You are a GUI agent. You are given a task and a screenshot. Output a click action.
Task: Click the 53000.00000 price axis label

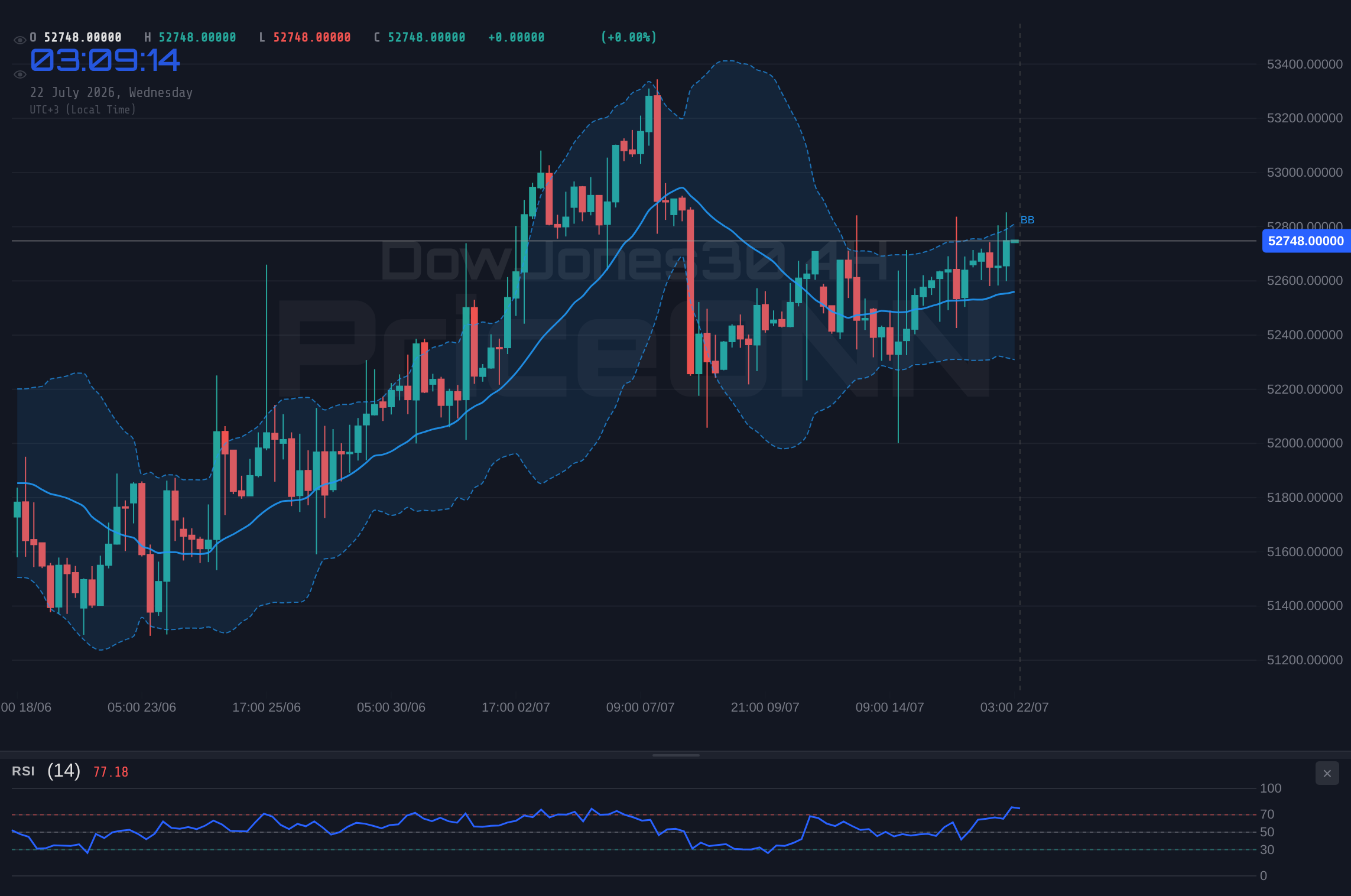[1305, 173]
